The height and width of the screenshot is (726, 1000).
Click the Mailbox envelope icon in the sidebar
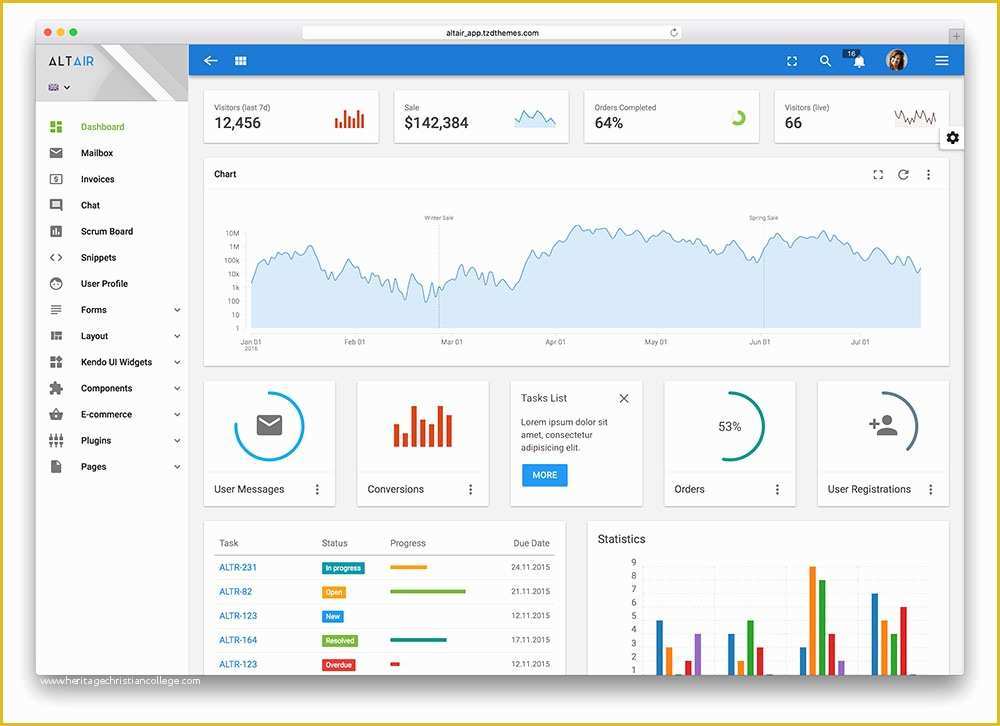coord(56,153)
